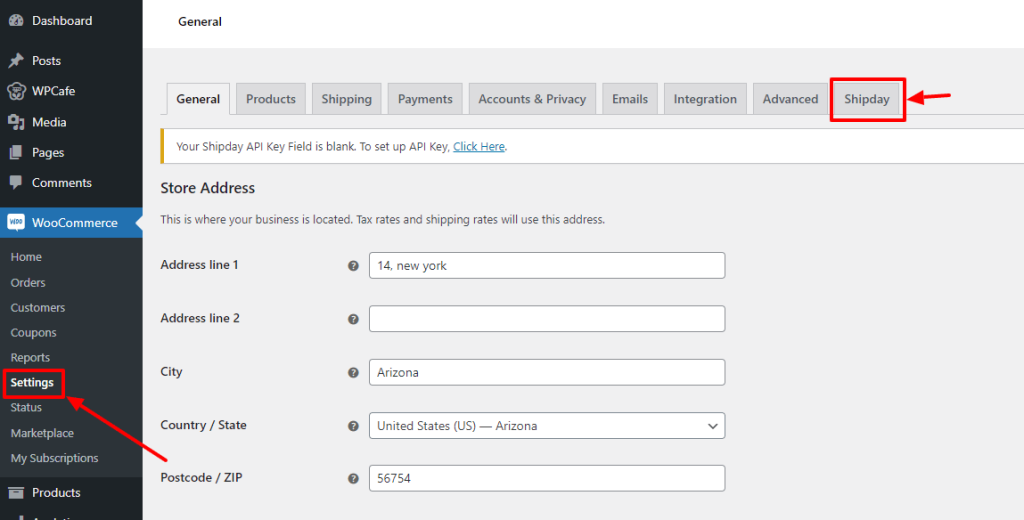Click the Address line 1 input field
Screen dimensions: 1024x520
pos(547,265)
